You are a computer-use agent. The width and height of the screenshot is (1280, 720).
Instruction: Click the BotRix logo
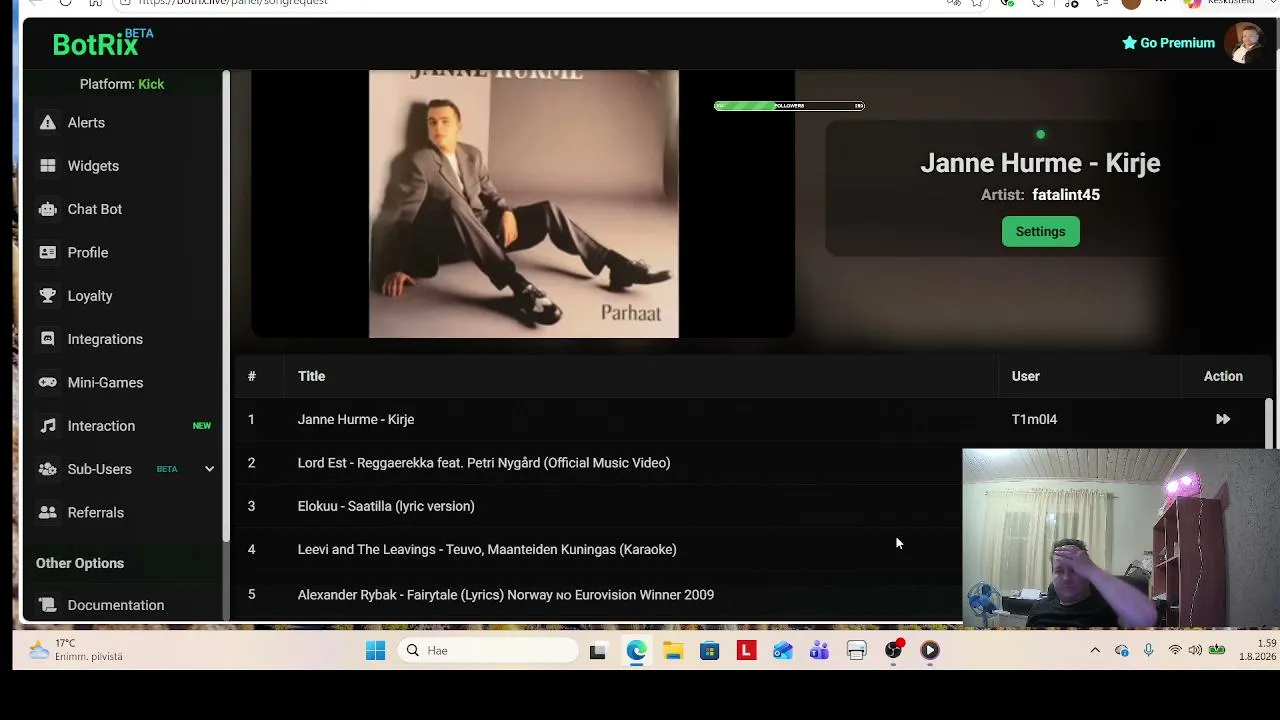tap(102, 43)
